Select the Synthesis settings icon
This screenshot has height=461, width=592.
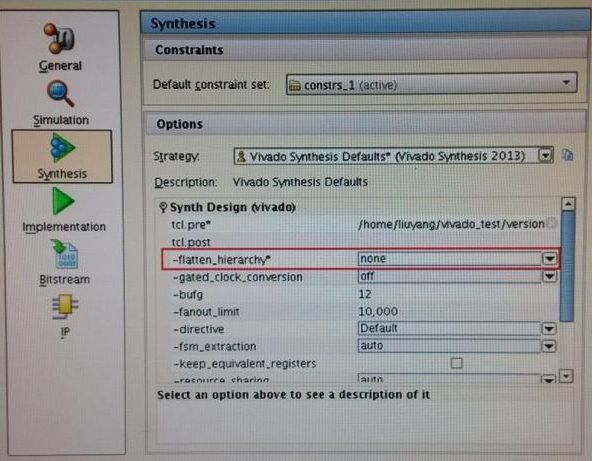pyautogui.click(x=62, y=147)
